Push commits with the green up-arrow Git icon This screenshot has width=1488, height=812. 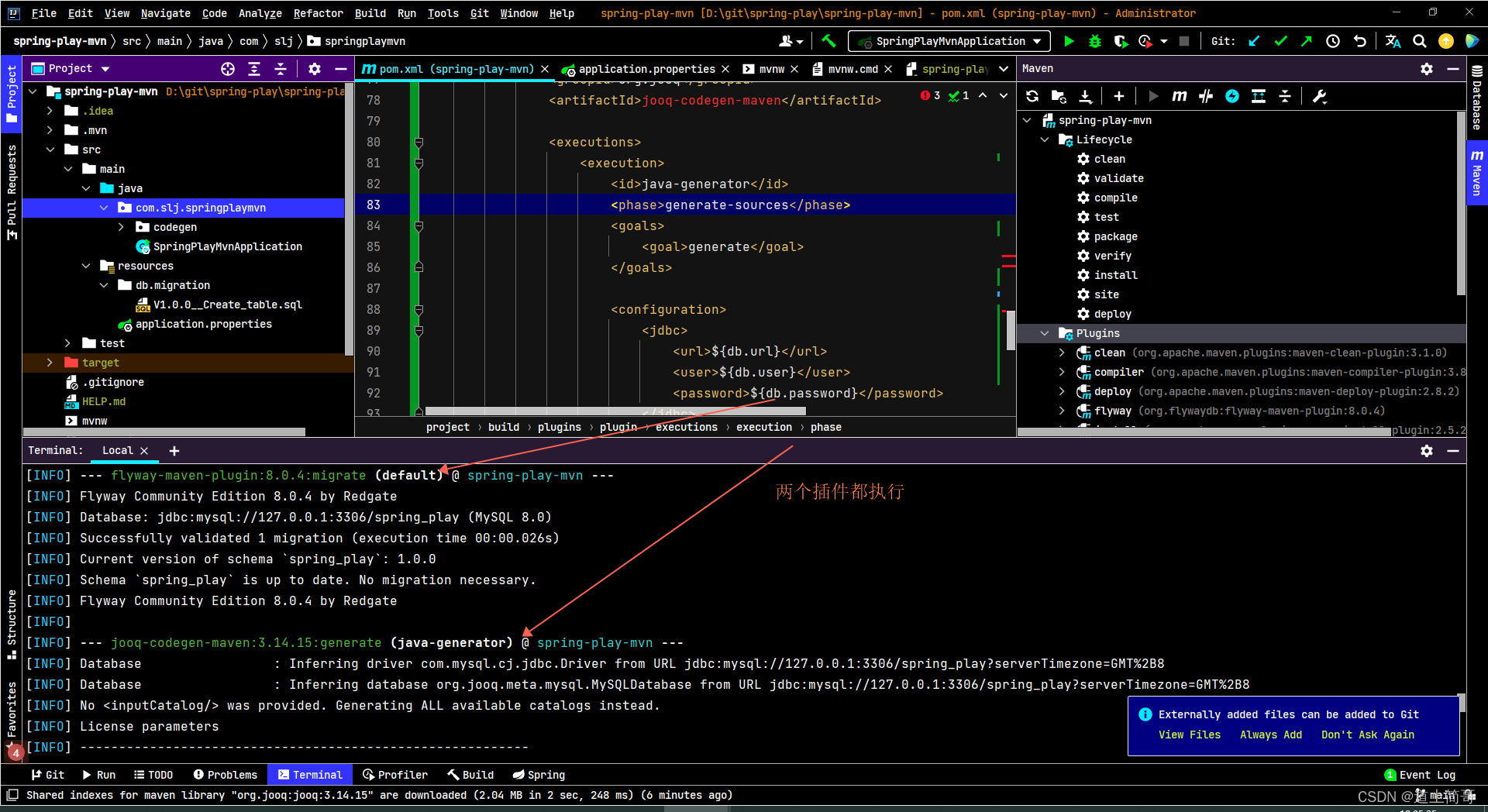click(1305, 41)
